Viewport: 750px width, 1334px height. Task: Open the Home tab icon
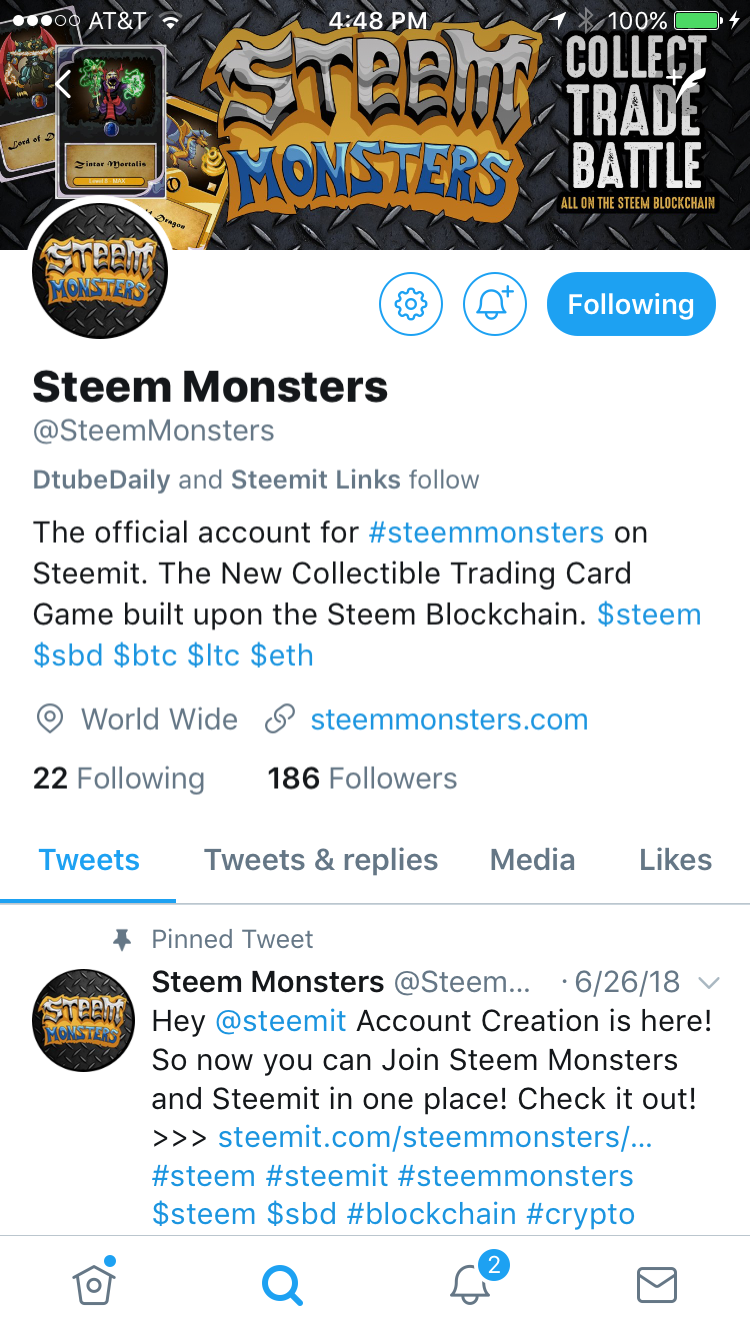(94, 1282)
